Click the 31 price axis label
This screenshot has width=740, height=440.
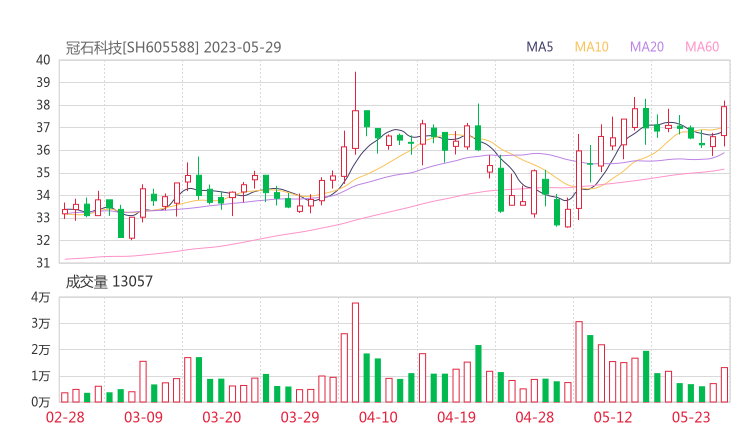pyautogui.click(x=43, y=263)
